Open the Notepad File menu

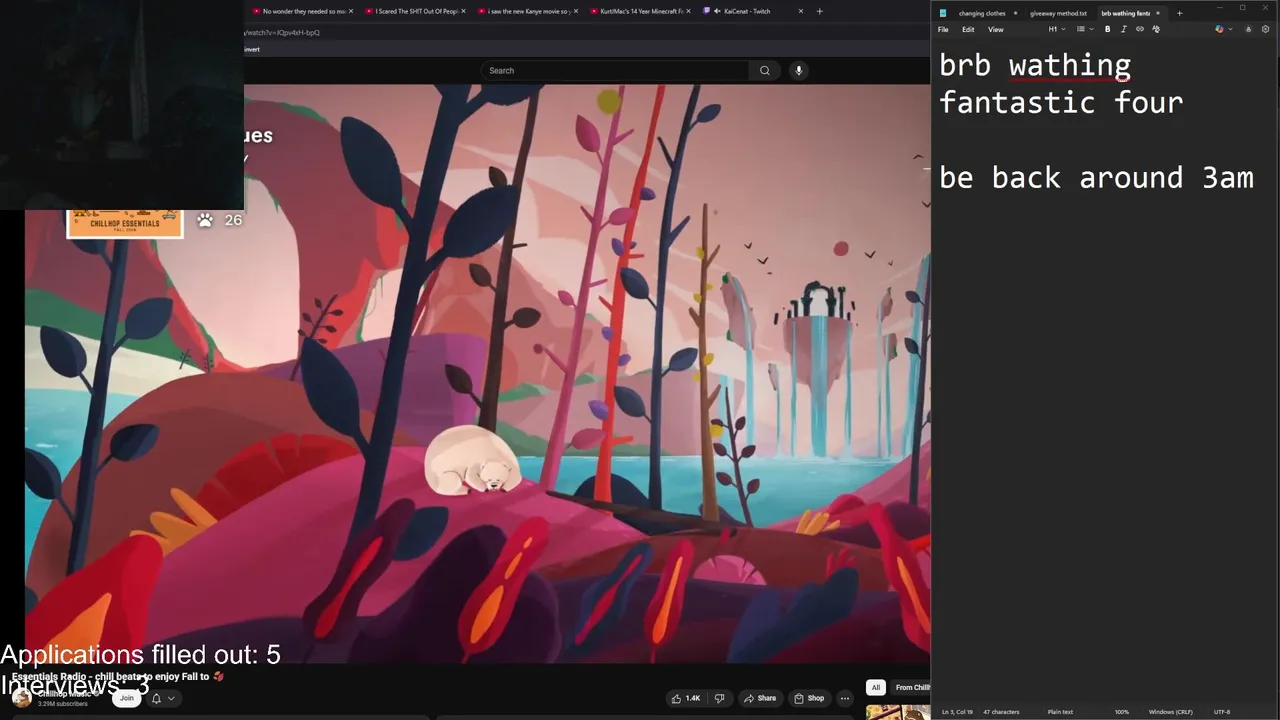(943, 29)
